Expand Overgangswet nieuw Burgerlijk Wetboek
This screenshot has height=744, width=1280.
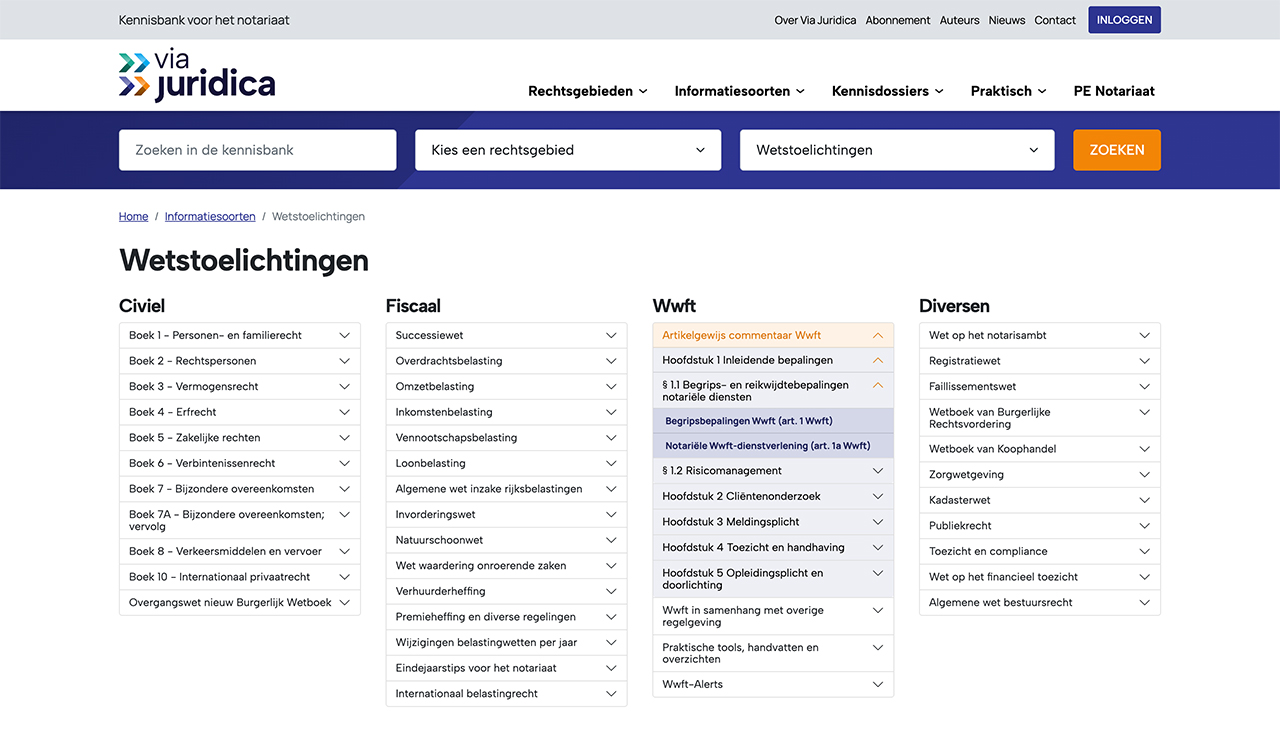240,603
